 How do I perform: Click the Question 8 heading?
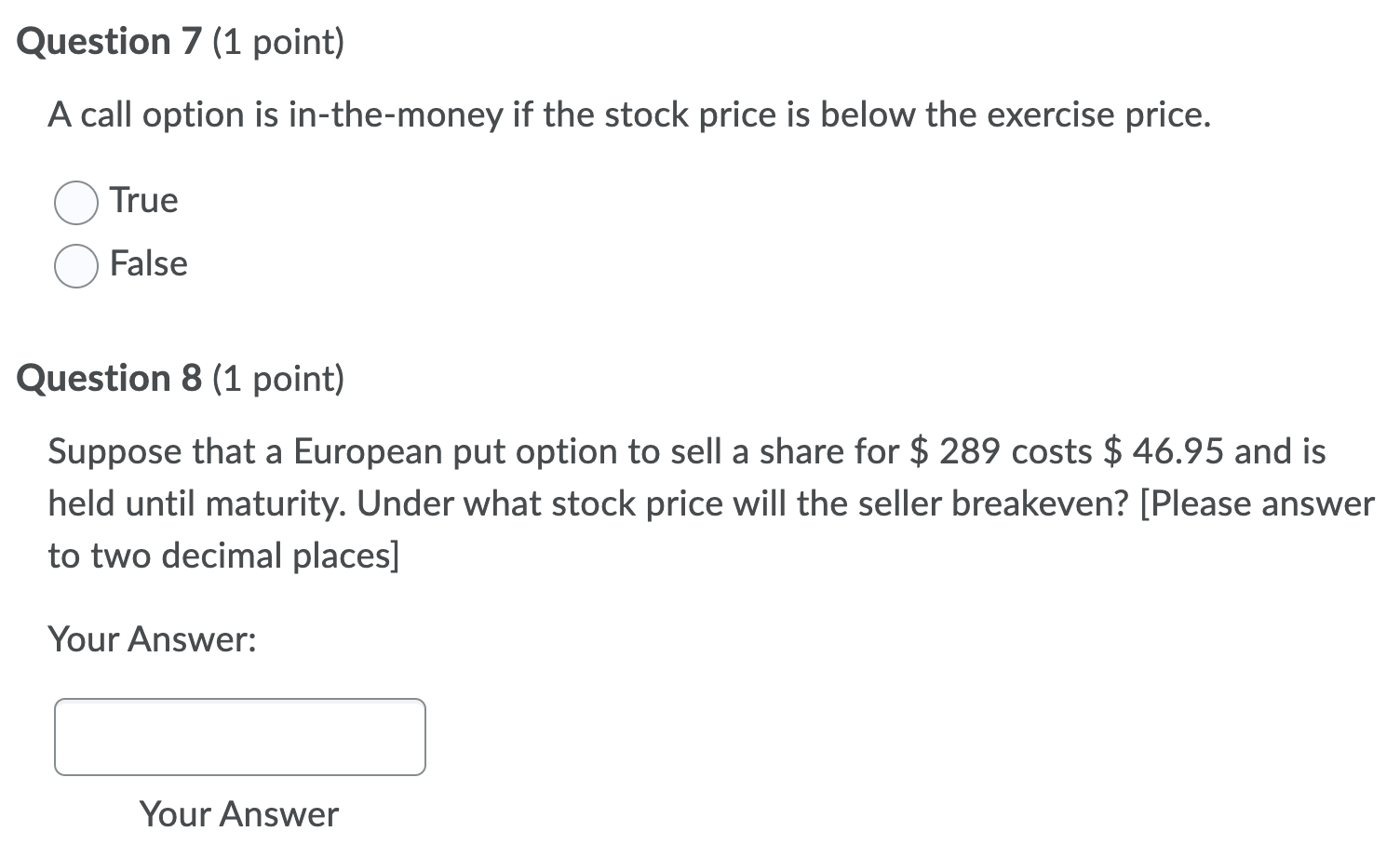point(110,379)
